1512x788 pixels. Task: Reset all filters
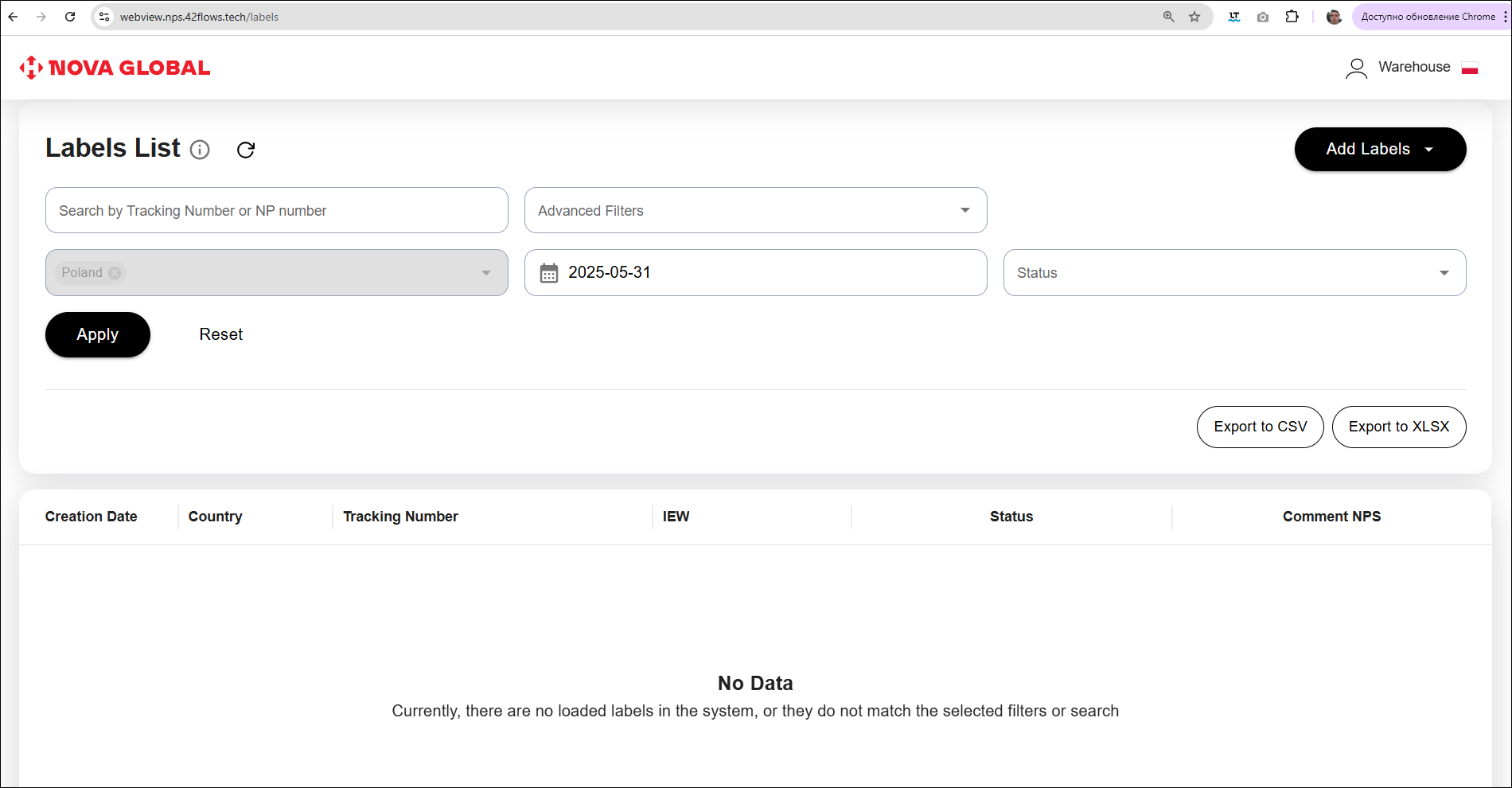pyautogui.click(x=220, y=334)
